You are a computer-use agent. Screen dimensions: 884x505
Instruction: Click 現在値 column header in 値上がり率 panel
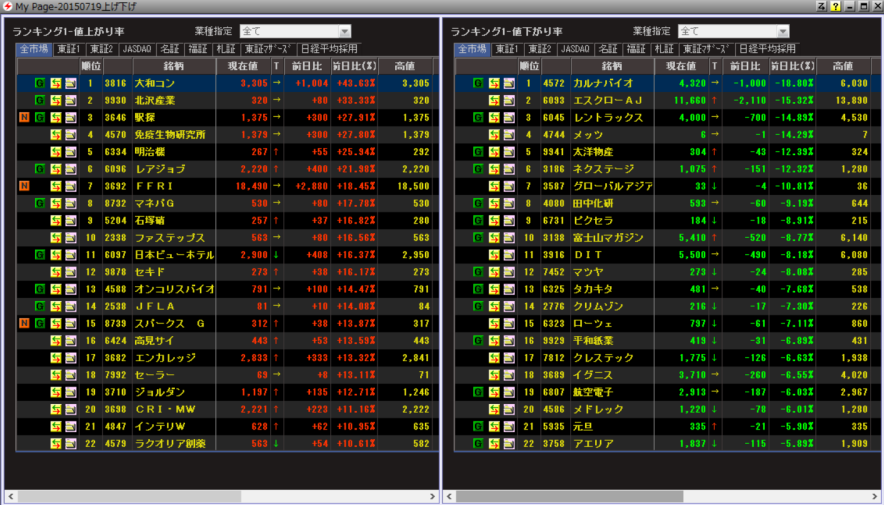243,66
